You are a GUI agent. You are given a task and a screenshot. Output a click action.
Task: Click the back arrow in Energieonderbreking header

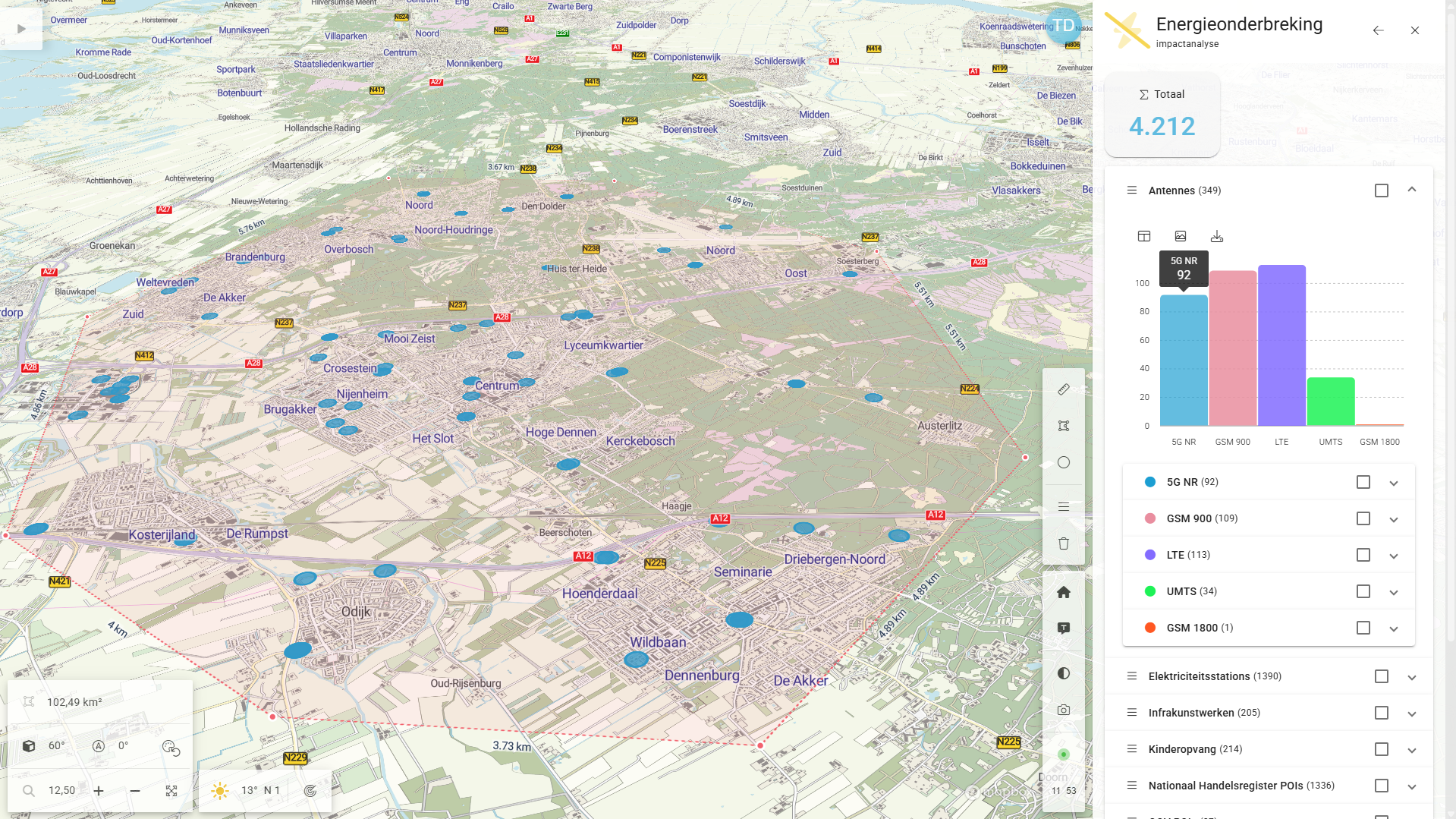point(1378,30)
